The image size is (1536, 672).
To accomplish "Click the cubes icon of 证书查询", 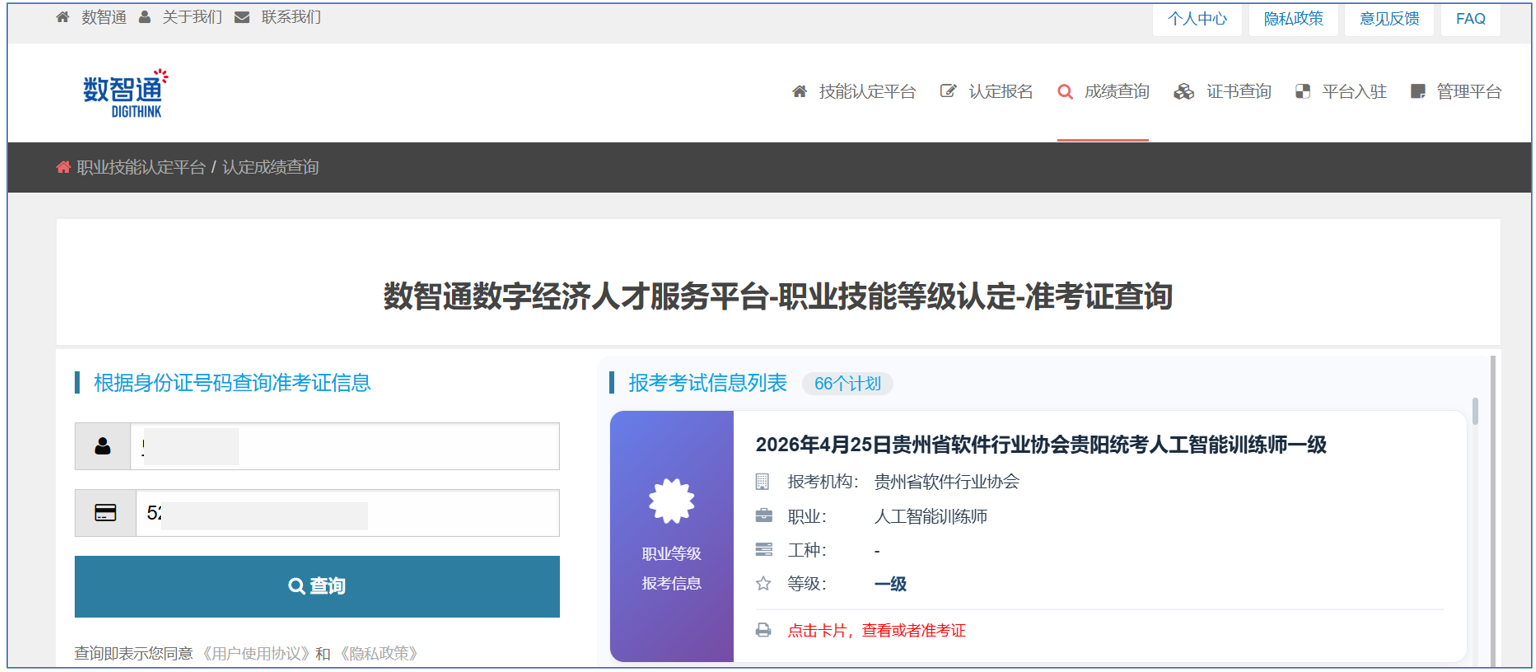I will [x=1184, y=92].
